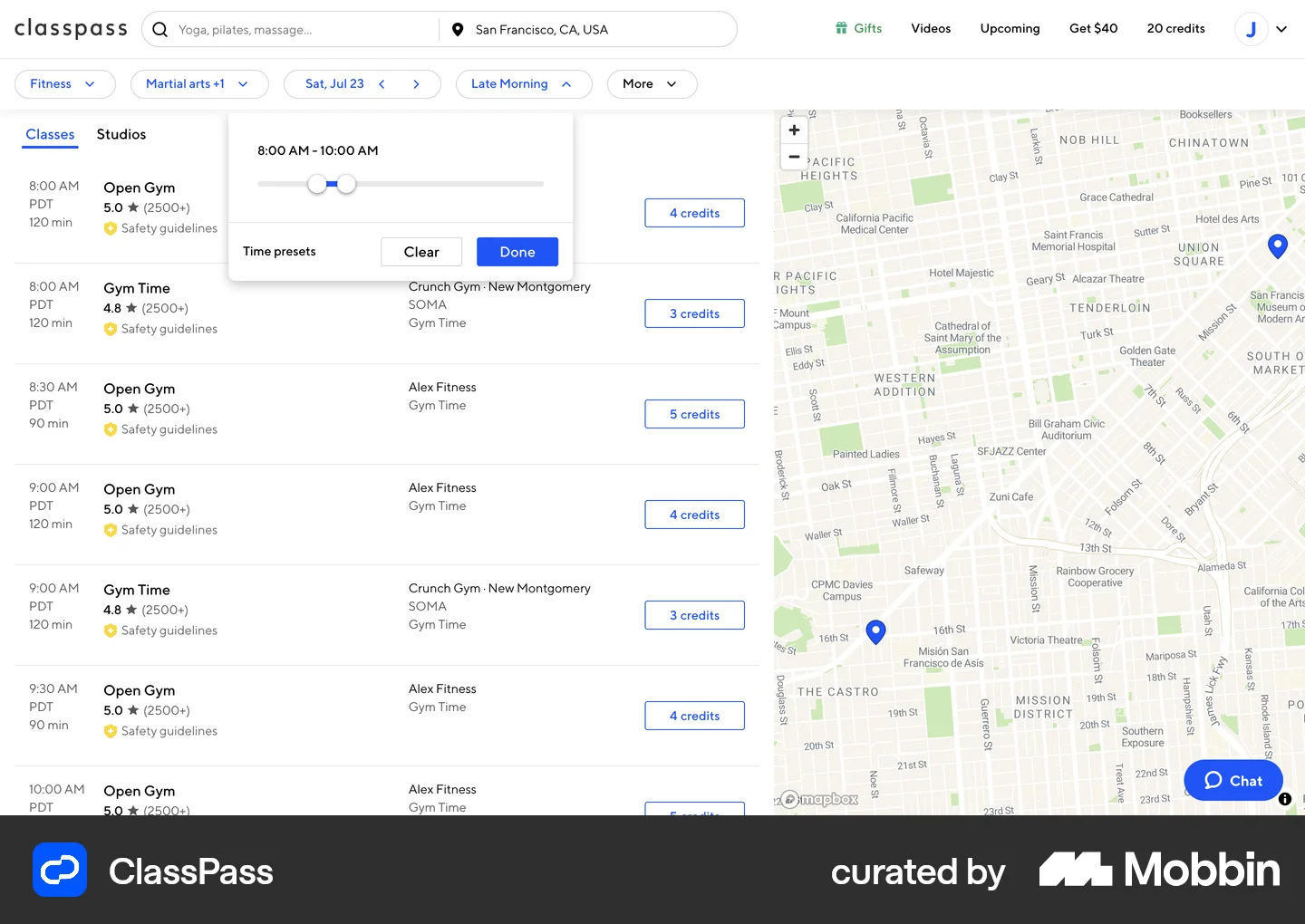Click the search magnifier icon

coord(160,30)
